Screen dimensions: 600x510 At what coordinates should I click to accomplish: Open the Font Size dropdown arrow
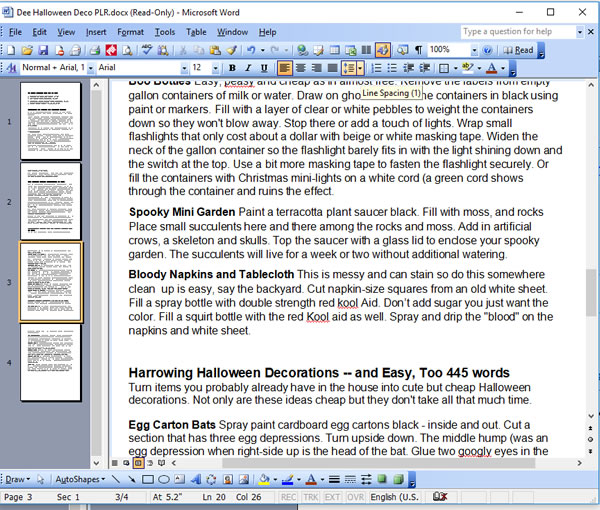coord(215,68)
